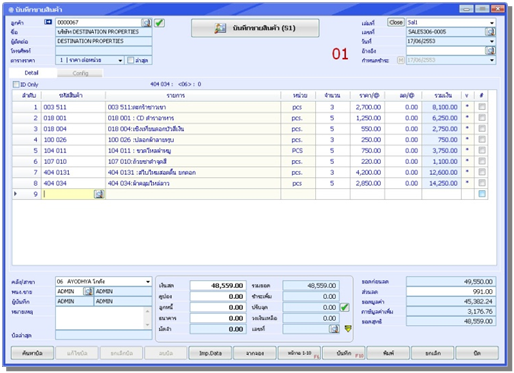Click net total value 48,559.00 at bottom right
Image resolution: width=514 pixels, height=373 pixels.
451,321
